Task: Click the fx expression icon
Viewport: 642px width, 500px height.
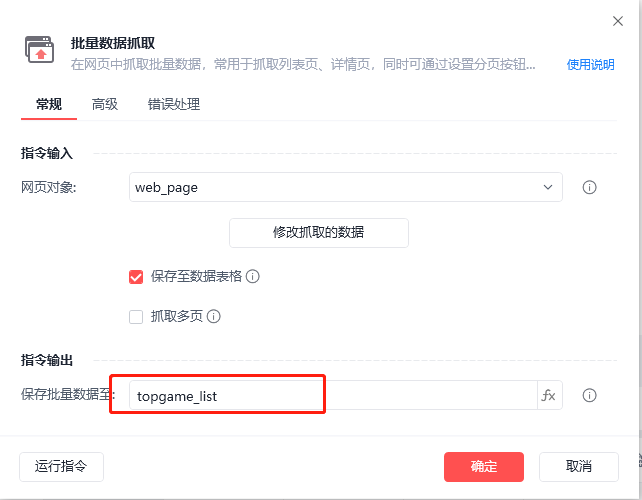Action: (x=549, y=395)
